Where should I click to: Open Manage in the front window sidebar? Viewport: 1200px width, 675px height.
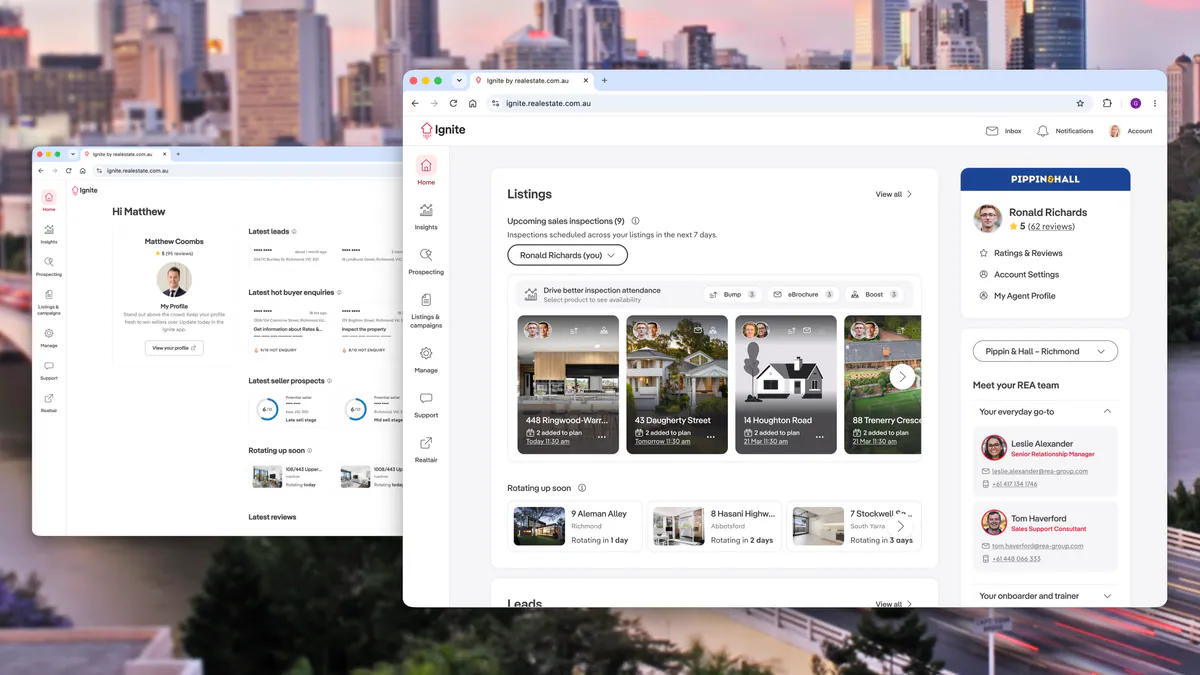pyautogui.click(x=426, y=360)
